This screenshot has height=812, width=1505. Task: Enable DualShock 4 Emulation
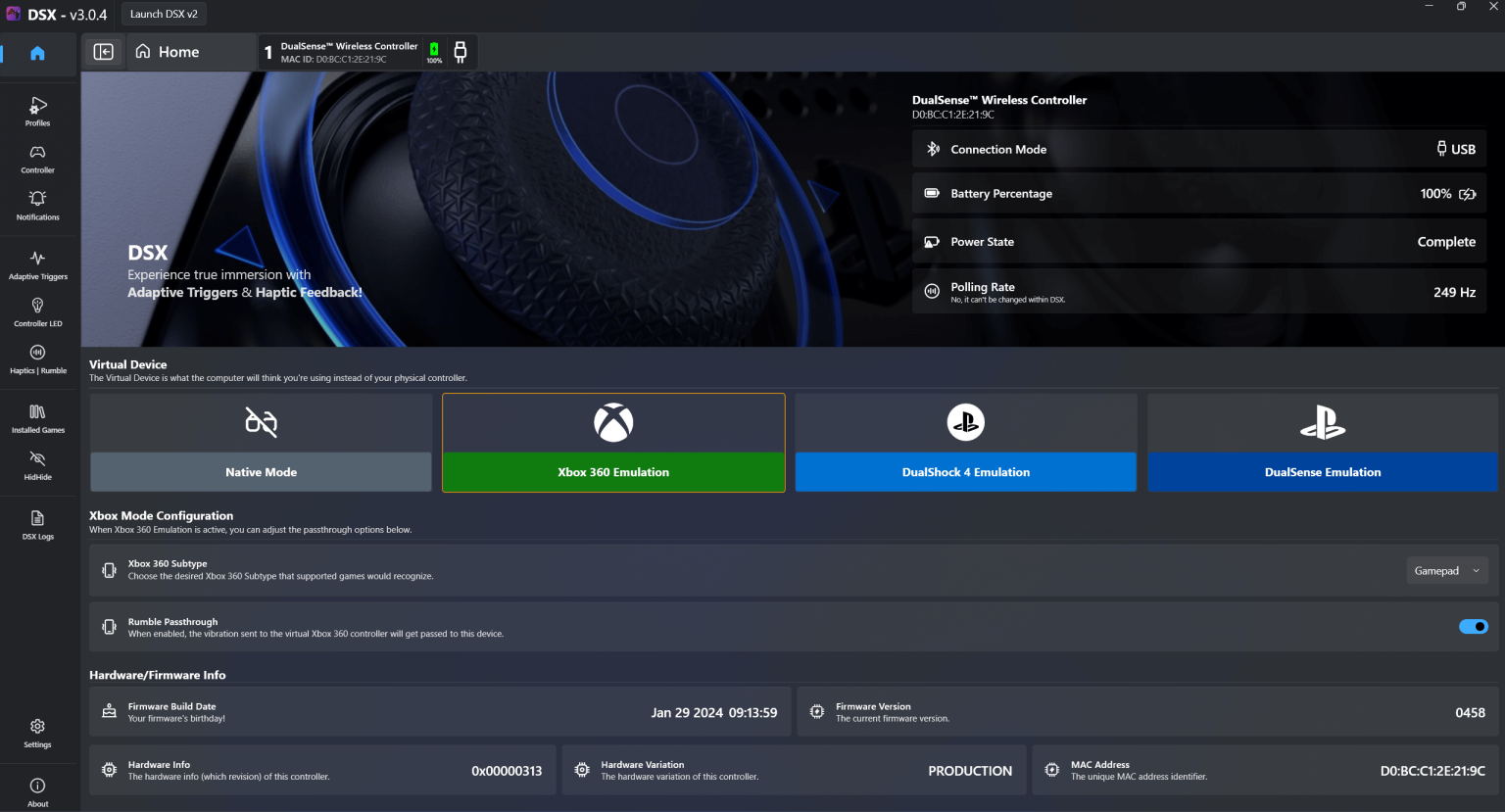tap(965, 442)
